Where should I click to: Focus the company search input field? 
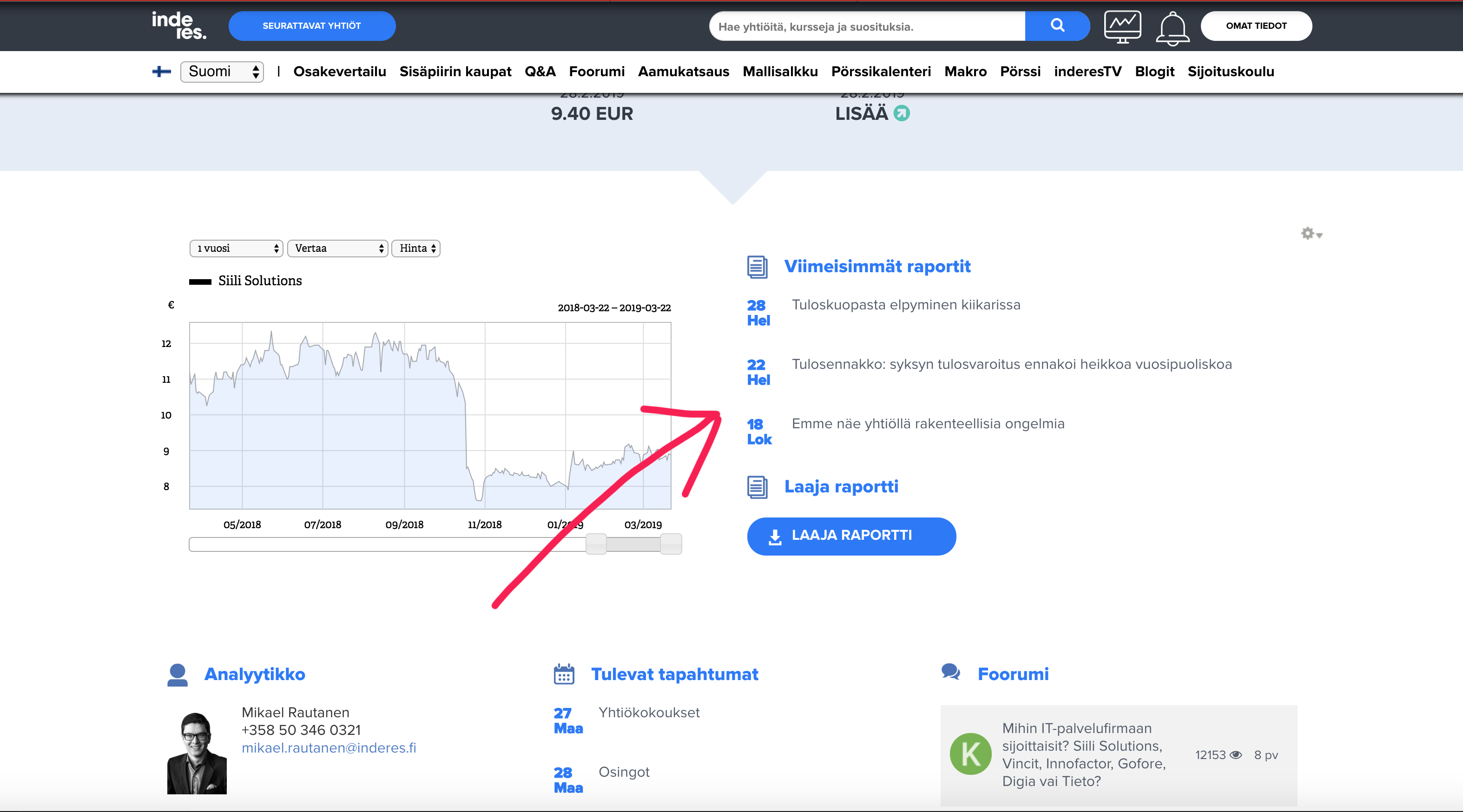coord(867,26)
